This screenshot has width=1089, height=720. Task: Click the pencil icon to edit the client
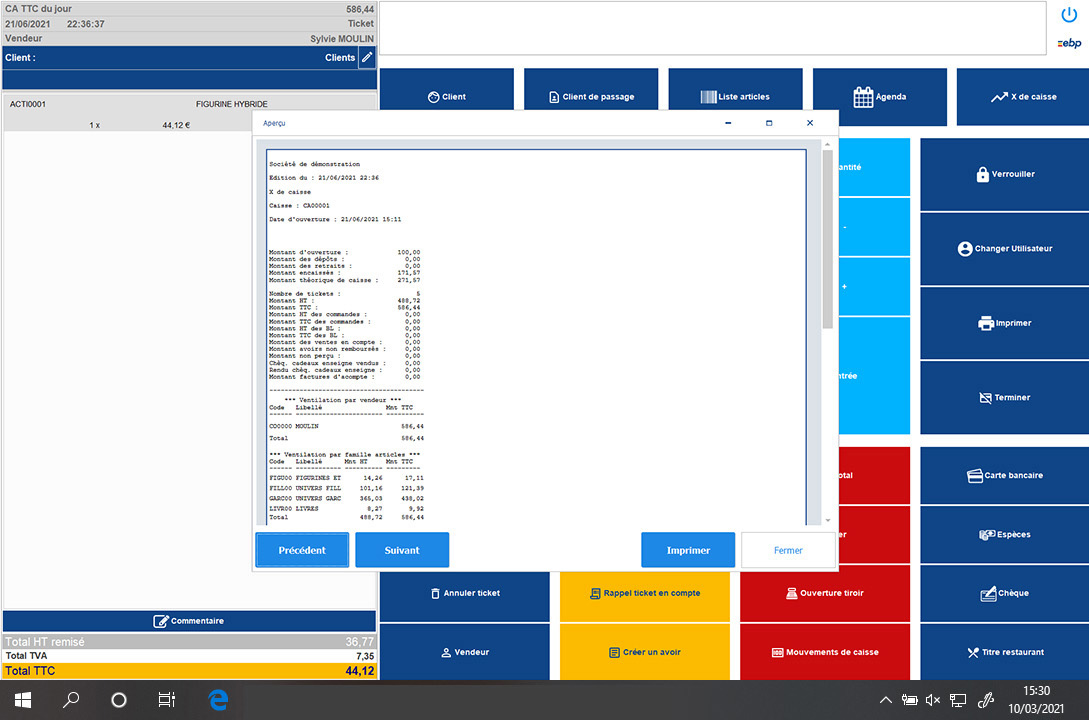point(366,57)
